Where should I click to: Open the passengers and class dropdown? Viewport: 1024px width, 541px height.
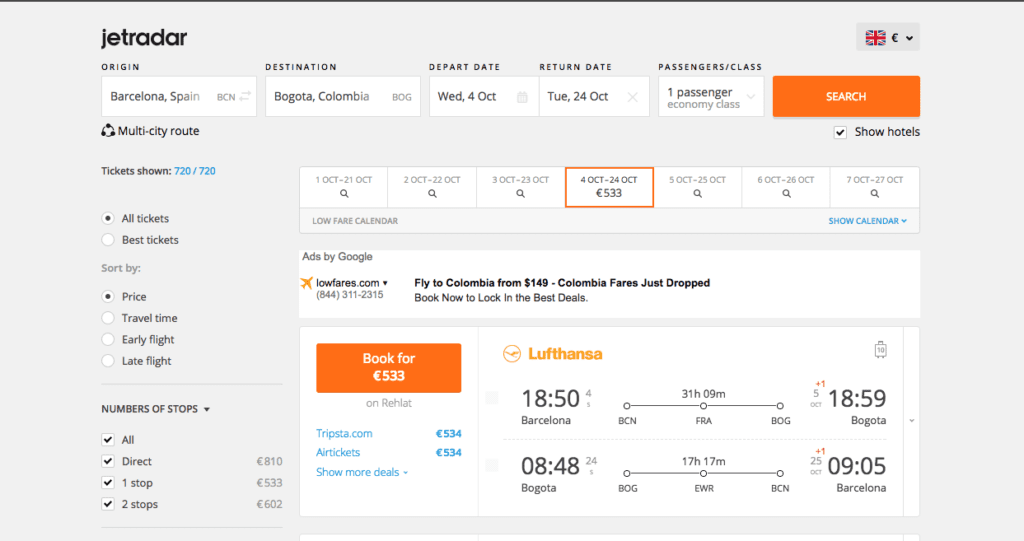711,97
